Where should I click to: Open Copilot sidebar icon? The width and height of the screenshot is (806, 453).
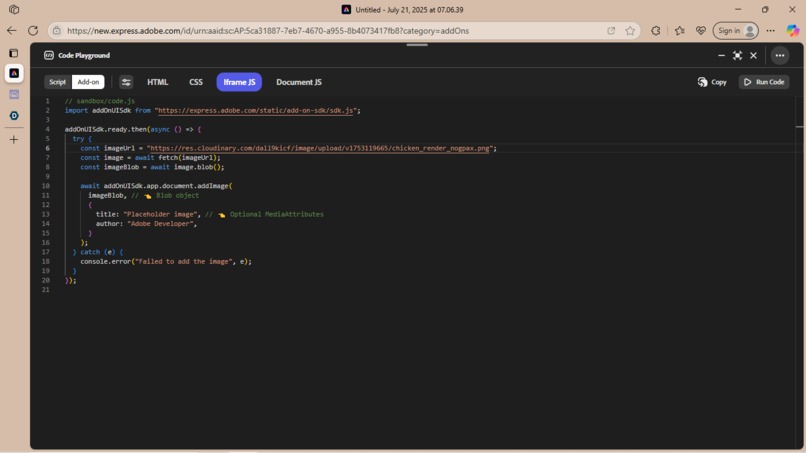[792, 30]
